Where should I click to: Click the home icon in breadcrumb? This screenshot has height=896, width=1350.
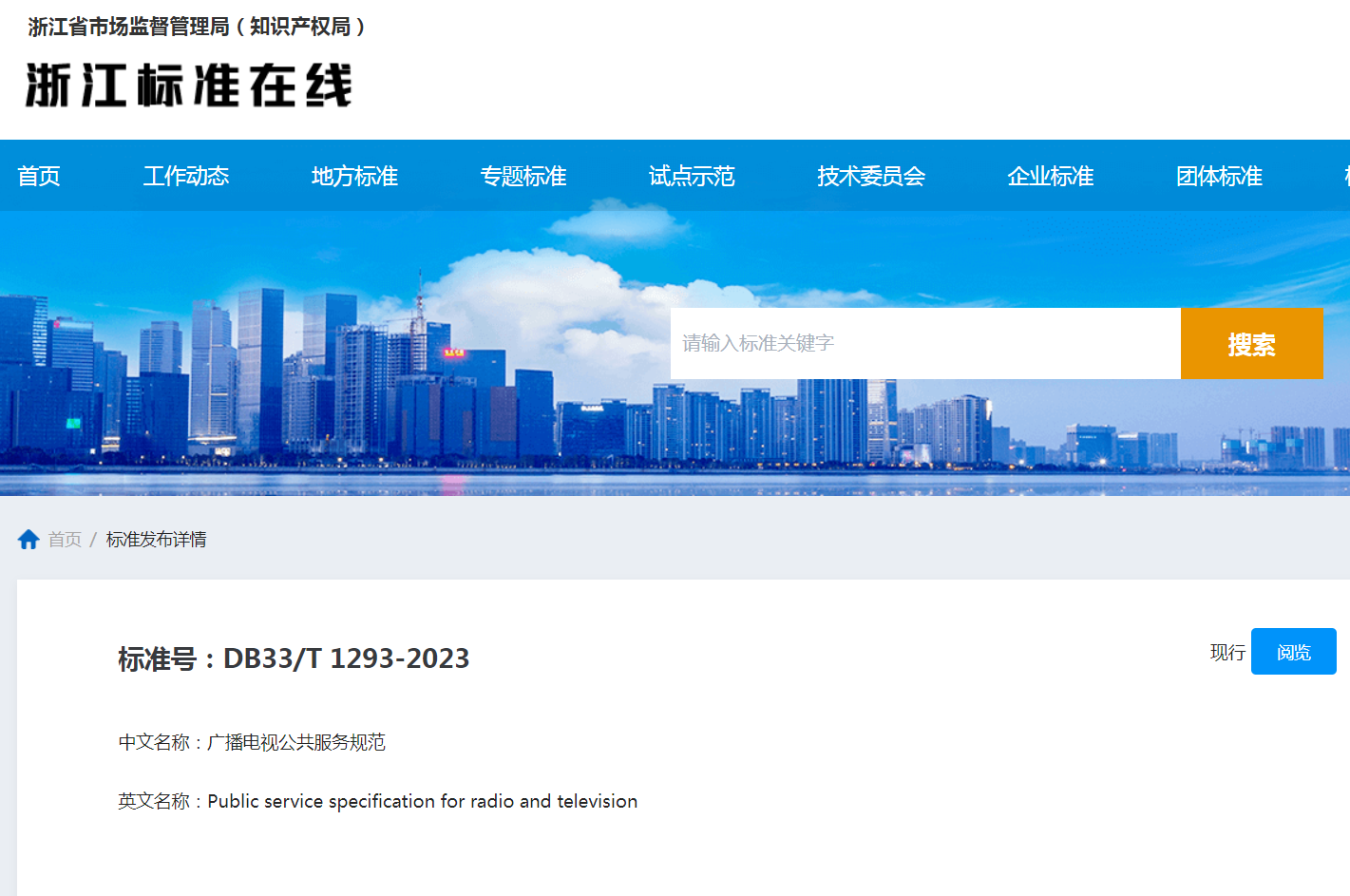point(29,540)
